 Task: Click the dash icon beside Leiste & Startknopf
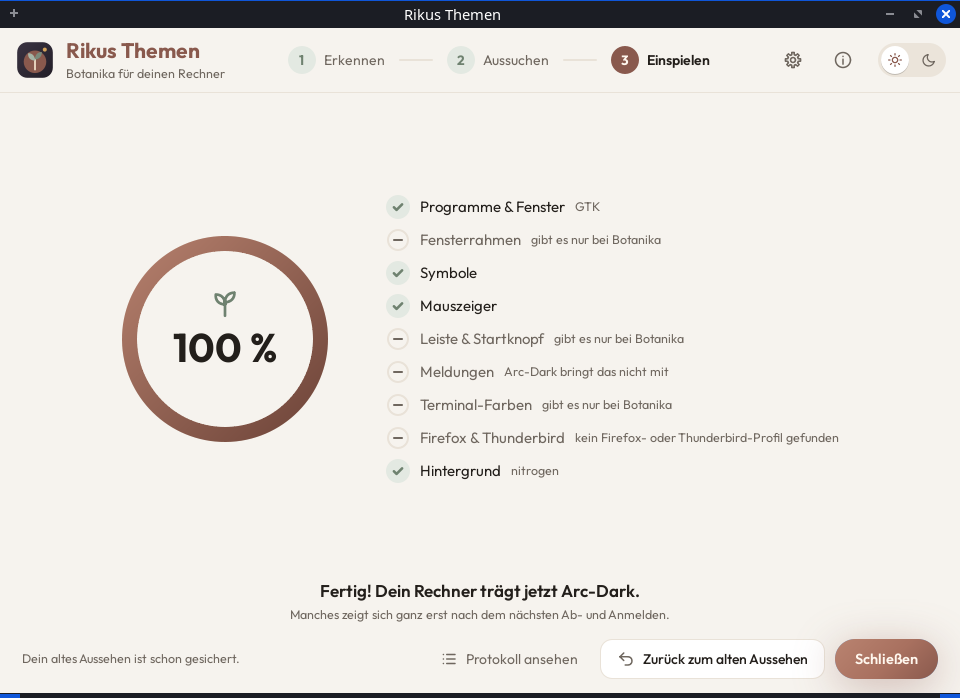398,339
